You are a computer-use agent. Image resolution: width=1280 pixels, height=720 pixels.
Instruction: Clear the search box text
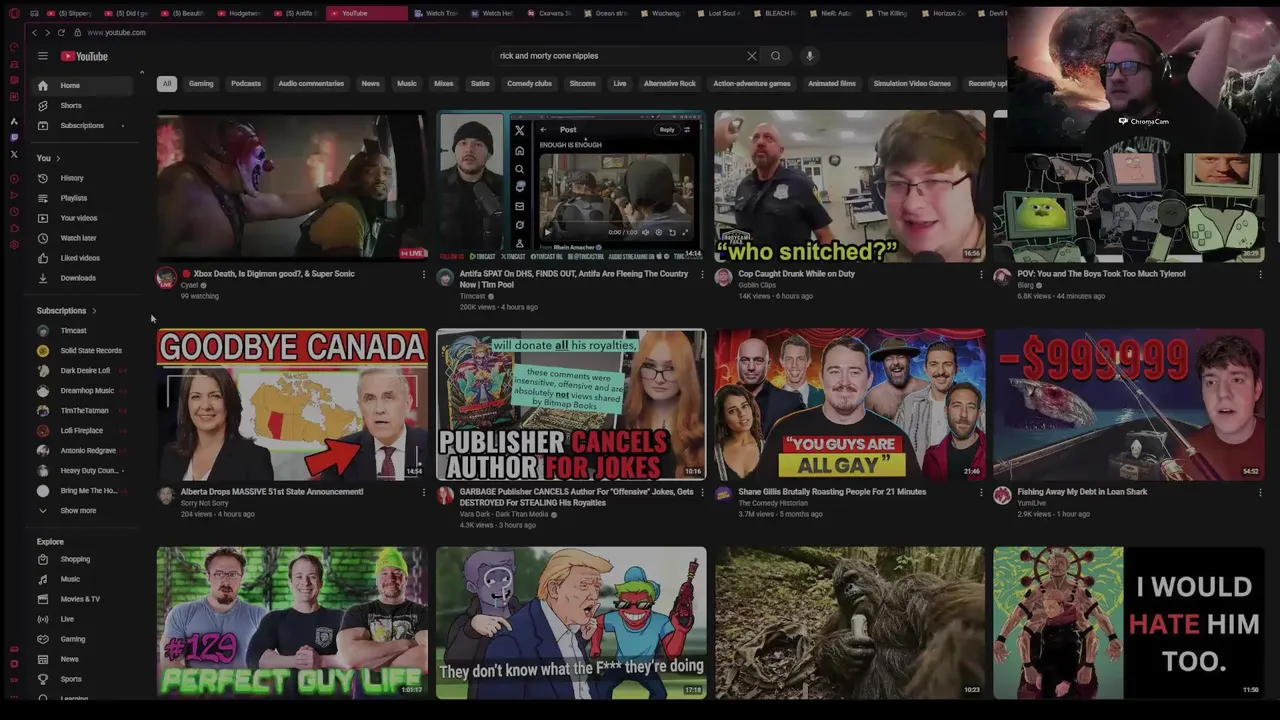coord(752,56)
